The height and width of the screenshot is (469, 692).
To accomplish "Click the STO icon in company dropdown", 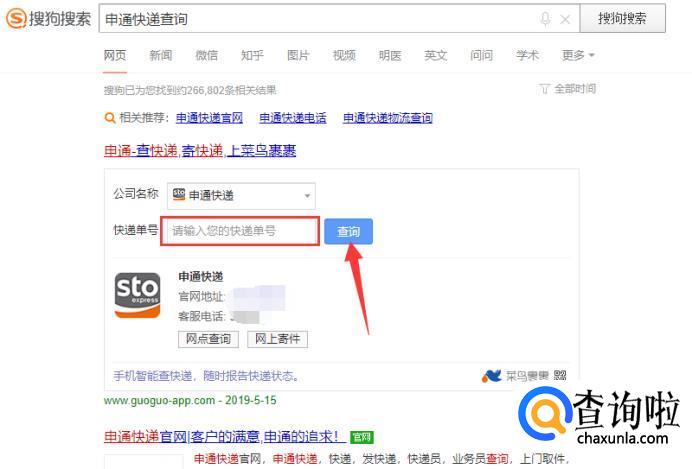I will pyautogui.click(x=179, y=195).
